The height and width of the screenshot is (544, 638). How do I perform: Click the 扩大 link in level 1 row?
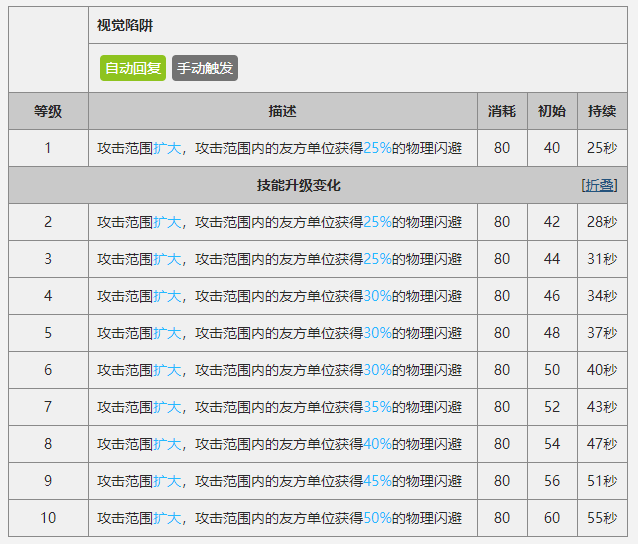167,148
